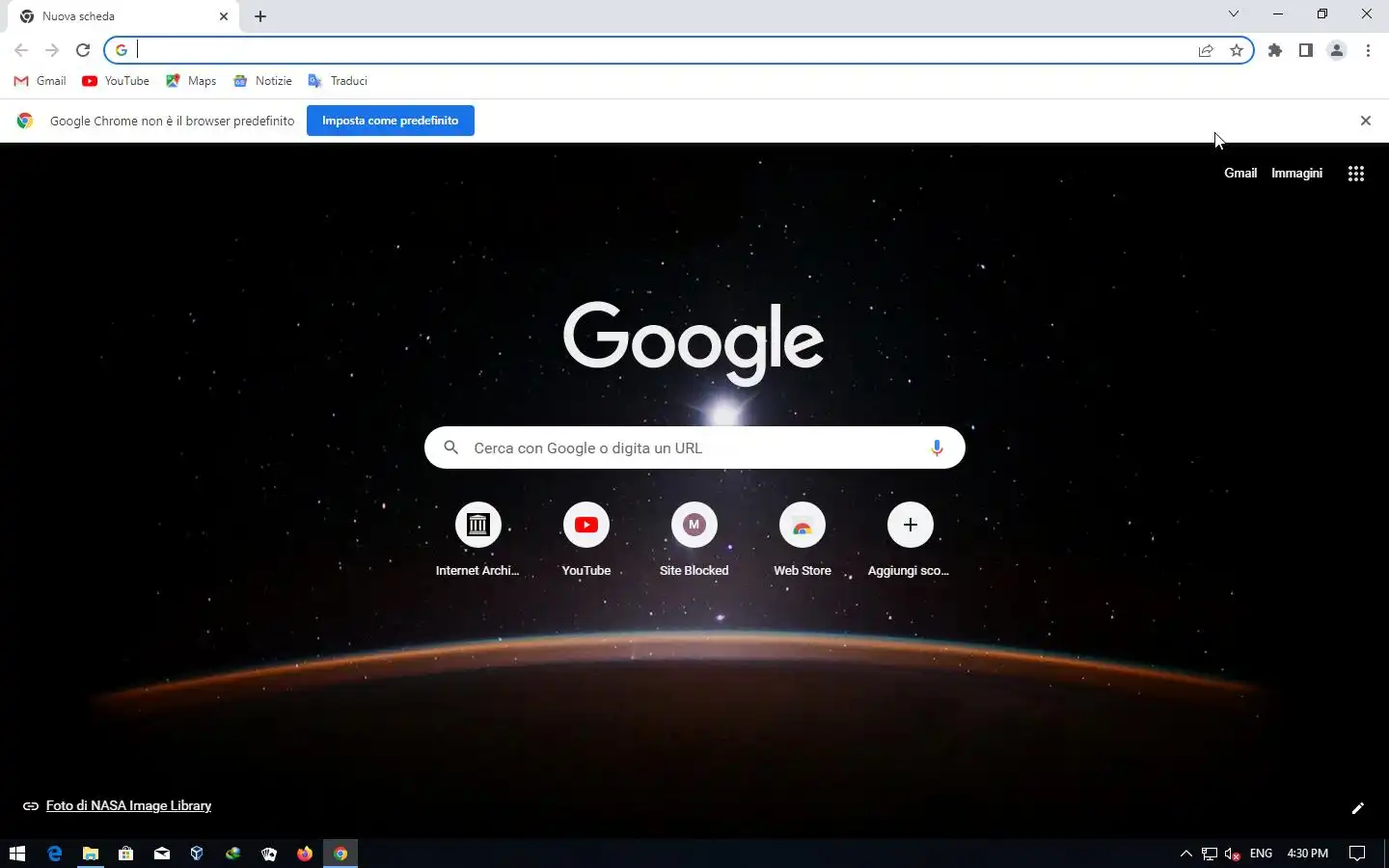Open the Maps bookmark

tap(191, 81)
